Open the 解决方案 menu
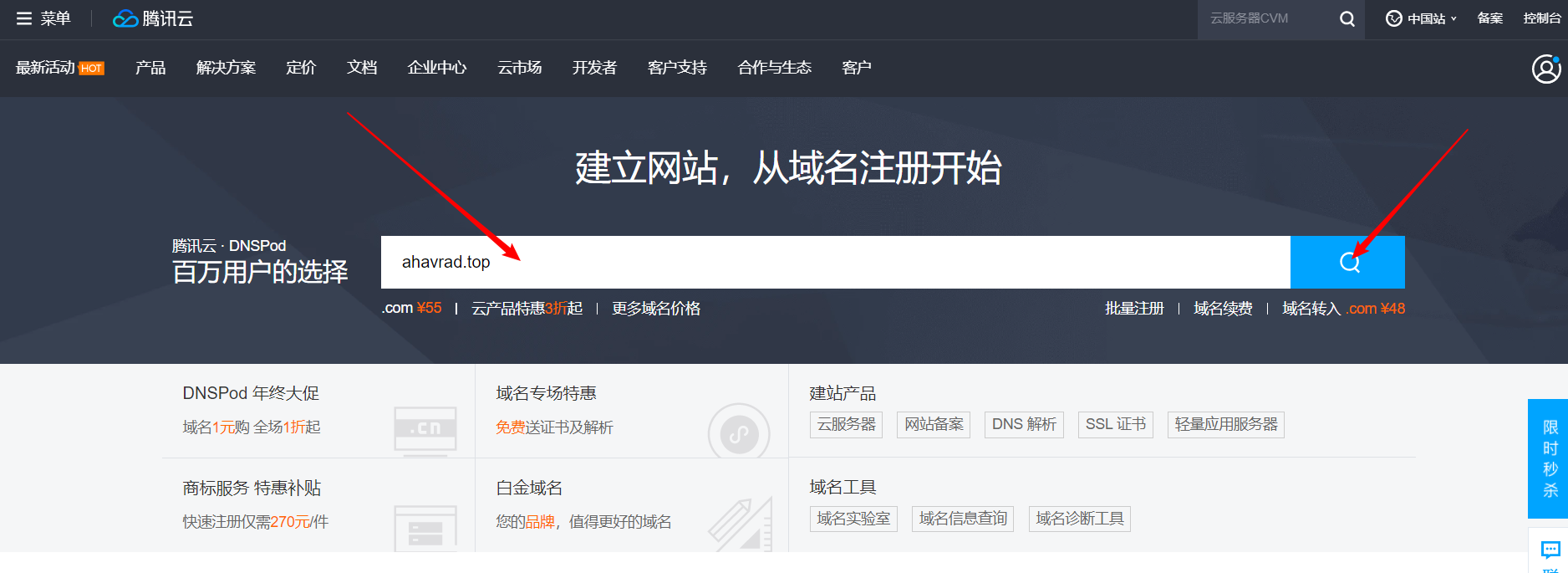The height and width of the screenshot is (573, 1568). [226, 68]
